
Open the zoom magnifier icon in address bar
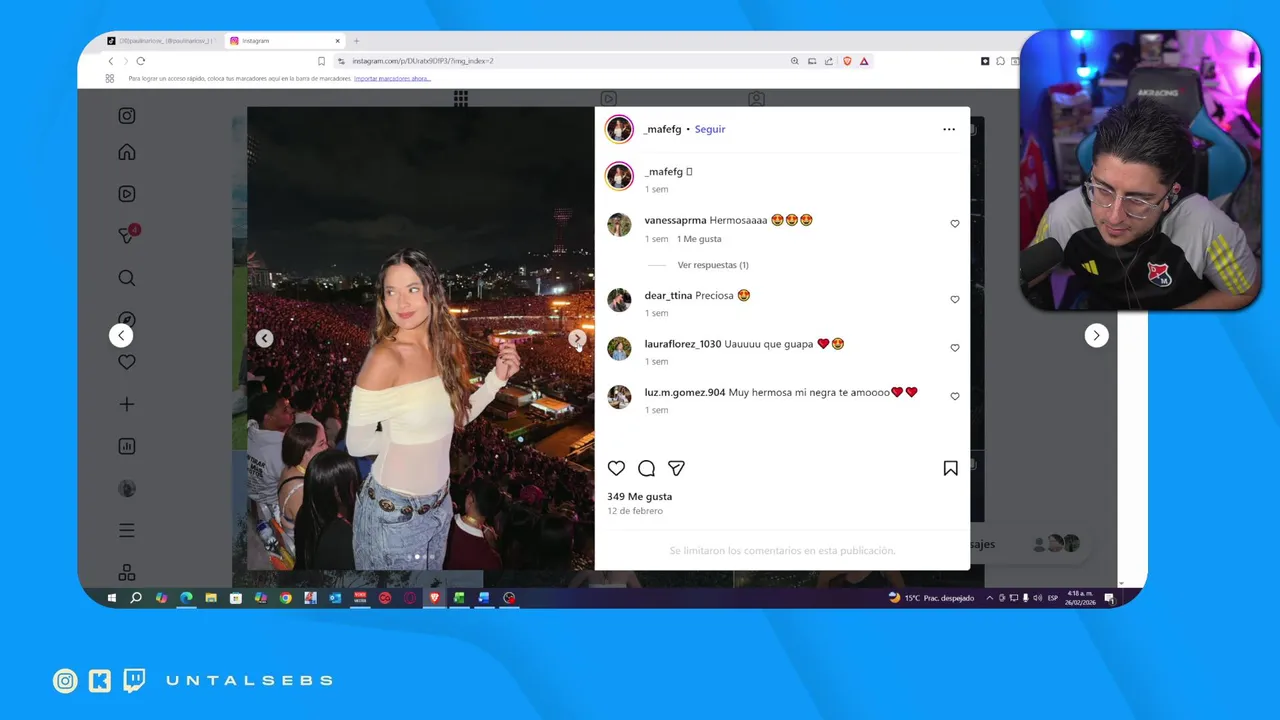795,61
